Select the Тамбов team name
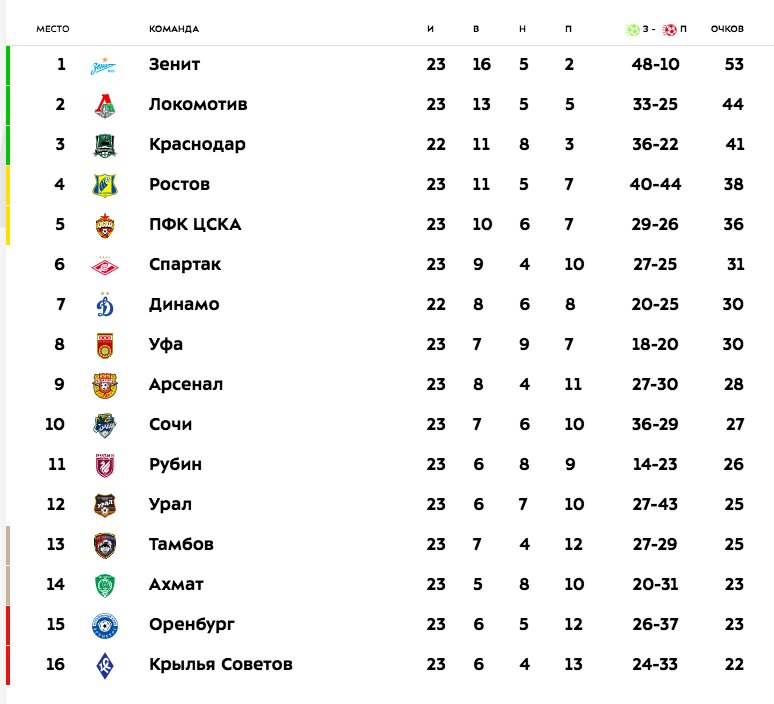 pos(181,544)
